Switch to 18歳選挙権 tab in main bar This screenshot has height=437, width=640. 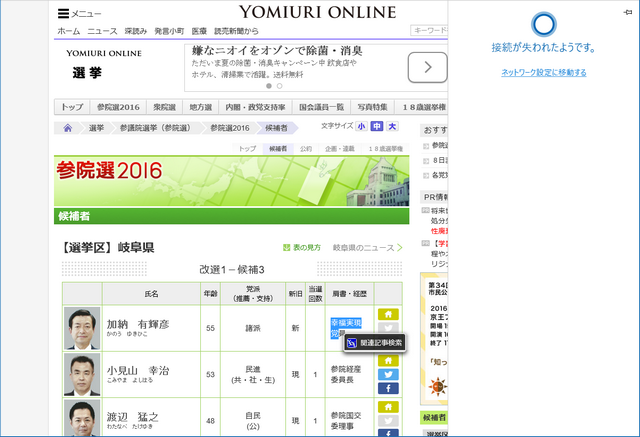422,107
